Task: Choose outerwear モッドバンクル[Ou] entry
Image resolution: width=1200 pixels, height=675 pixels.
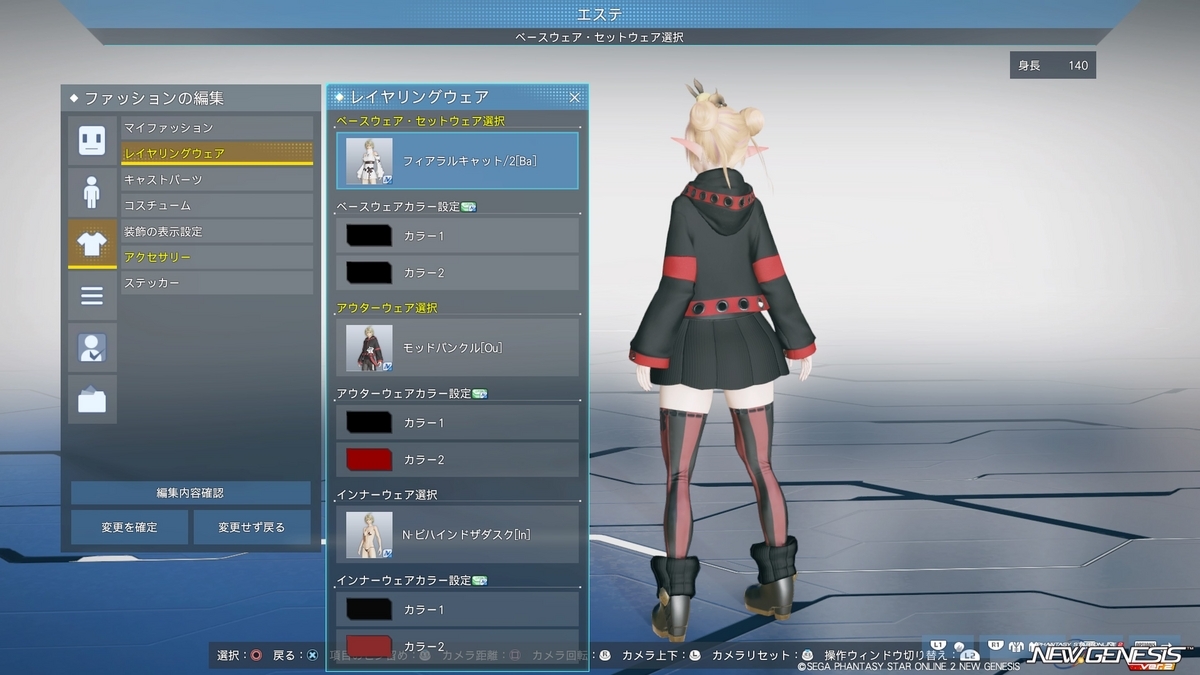Action: tap(457, 347)
